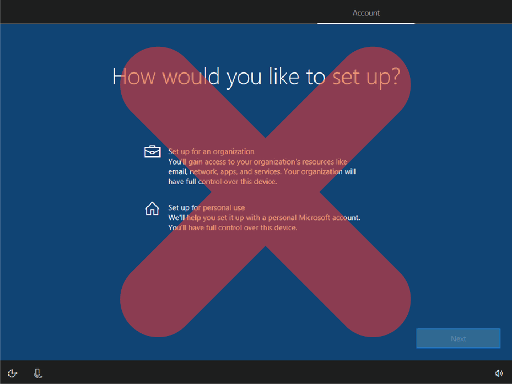Click the 'How would you like to set up?' heading
512x384 pixels.
[x=256, y=77]
